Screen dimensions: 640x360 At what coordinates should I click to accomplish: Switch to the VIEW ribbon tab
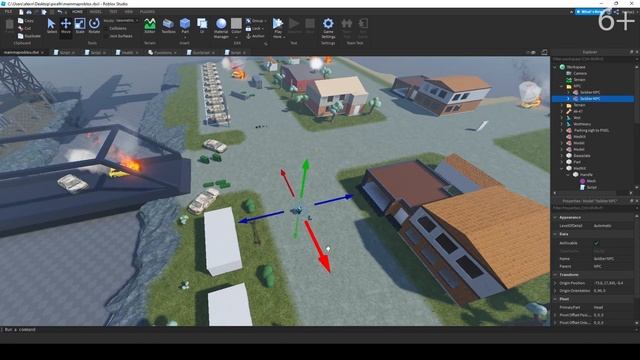point(129,12)
